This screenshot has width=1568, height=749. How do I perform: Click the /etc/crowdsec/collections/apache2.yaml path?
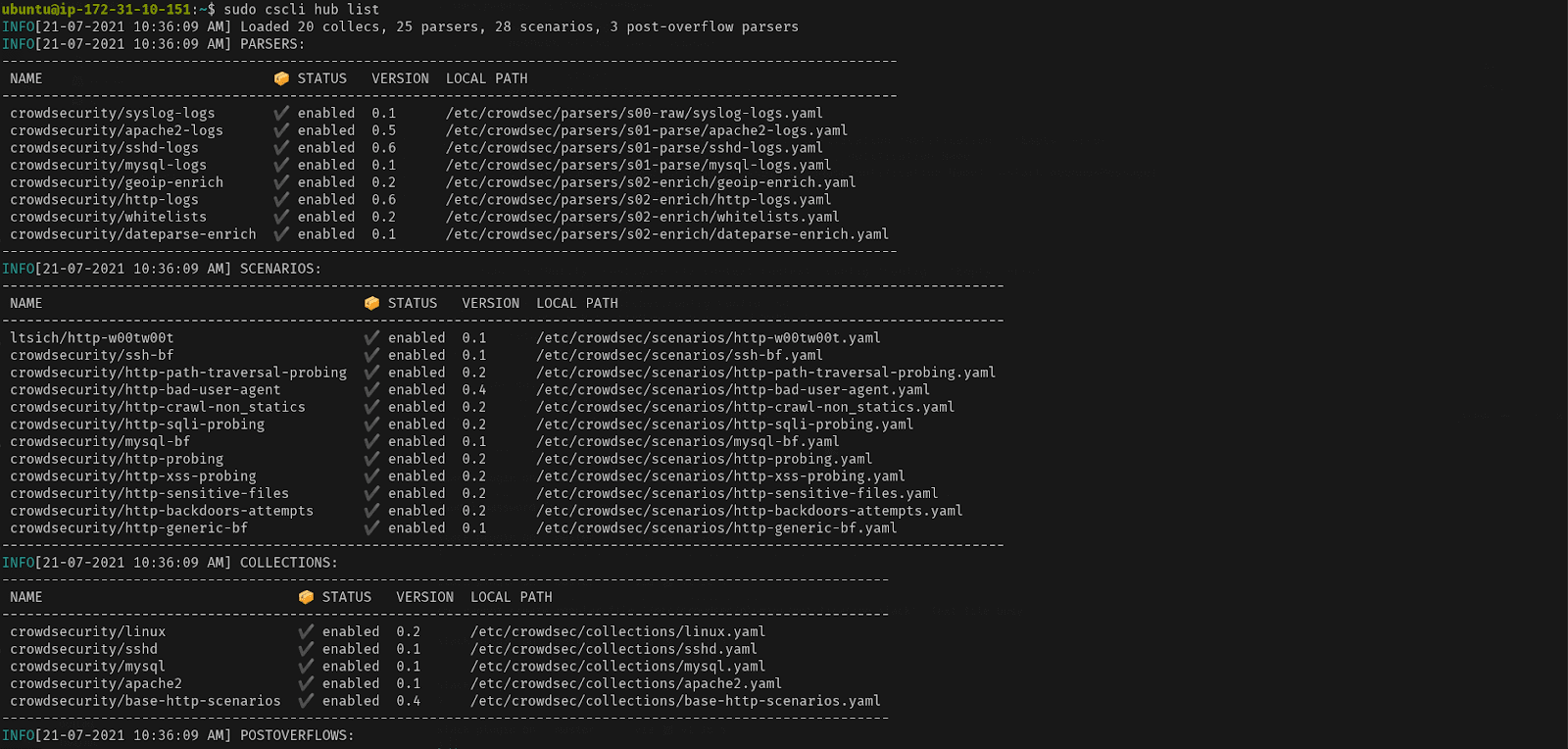pos(625,684)
